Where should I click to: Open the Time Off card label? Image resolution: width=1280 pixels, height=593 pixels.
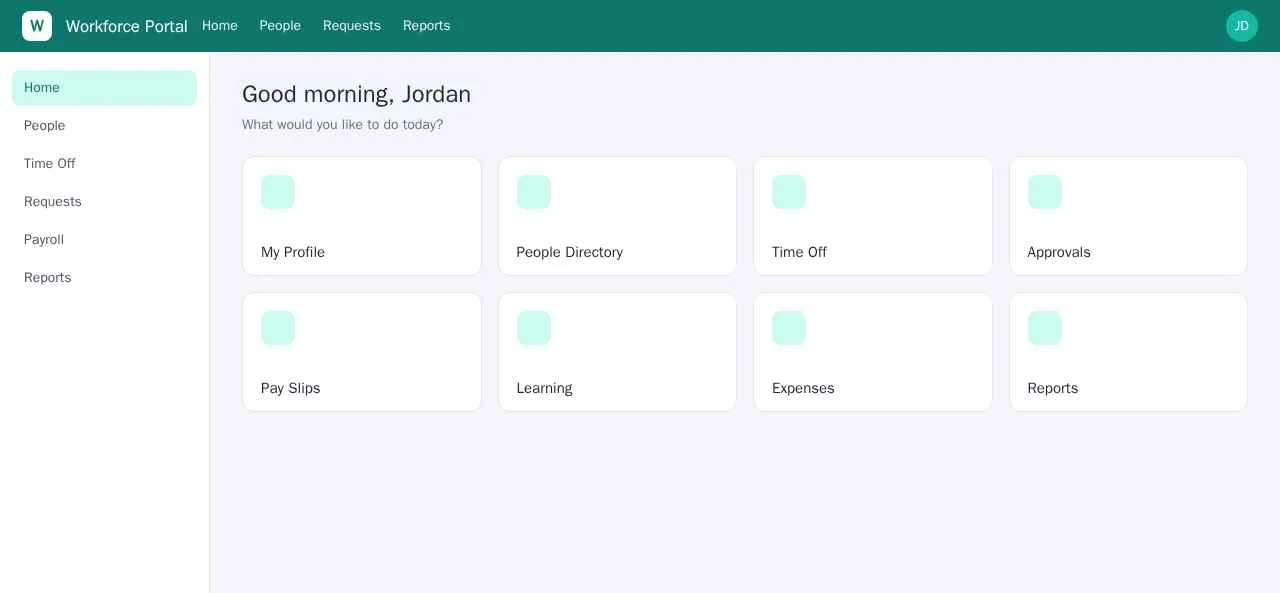[800, 252]
